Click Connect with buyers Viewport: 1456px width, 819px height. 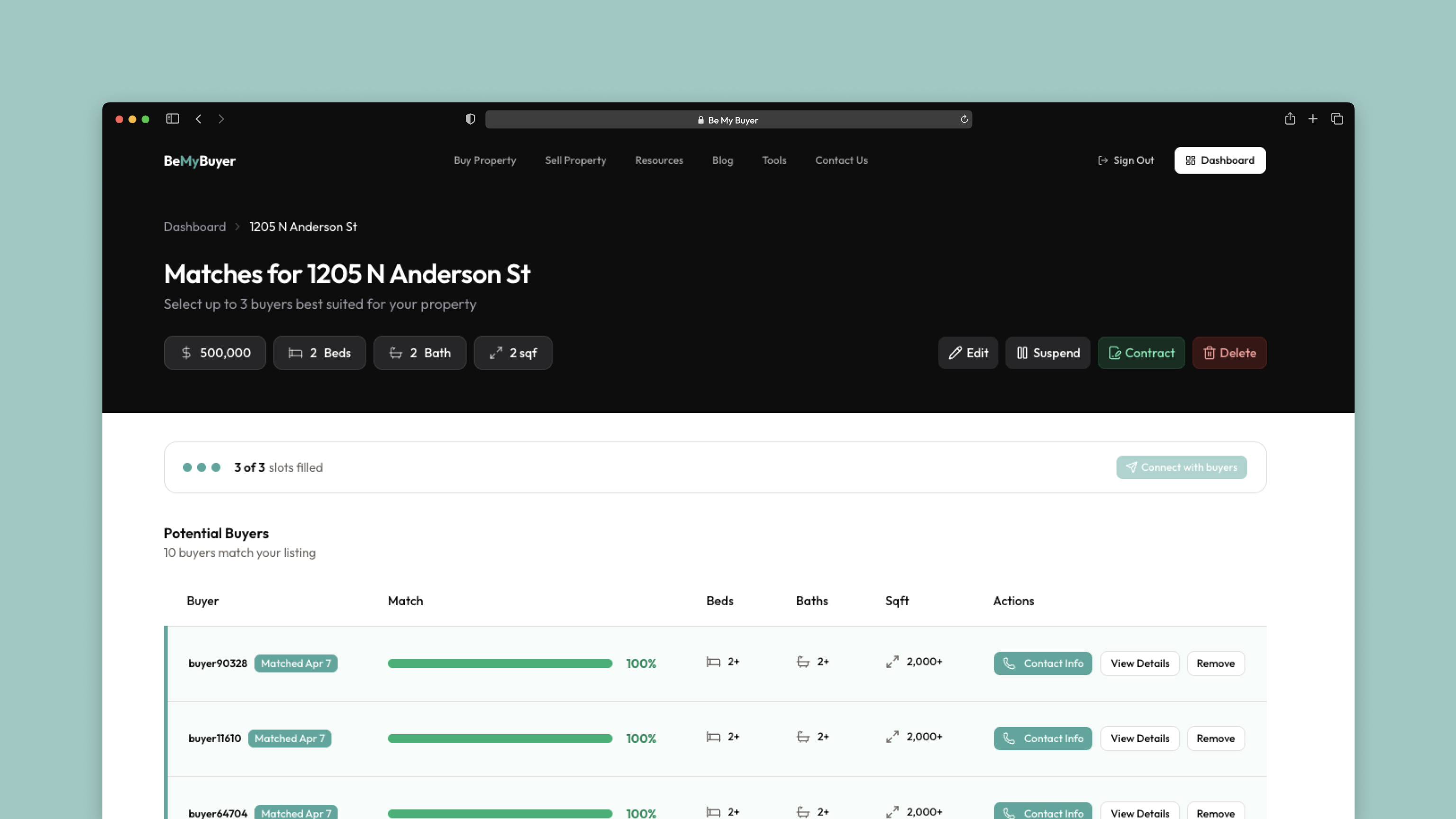coord(1181,467)
